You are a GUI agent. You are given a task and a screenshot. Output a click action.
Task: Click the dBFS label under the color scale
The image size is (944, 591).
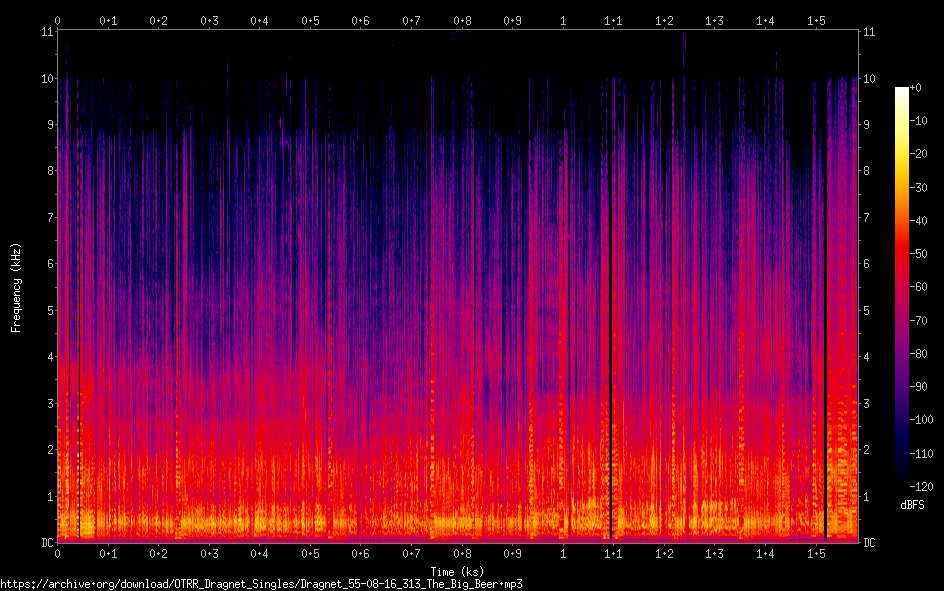tap(911, 504)
